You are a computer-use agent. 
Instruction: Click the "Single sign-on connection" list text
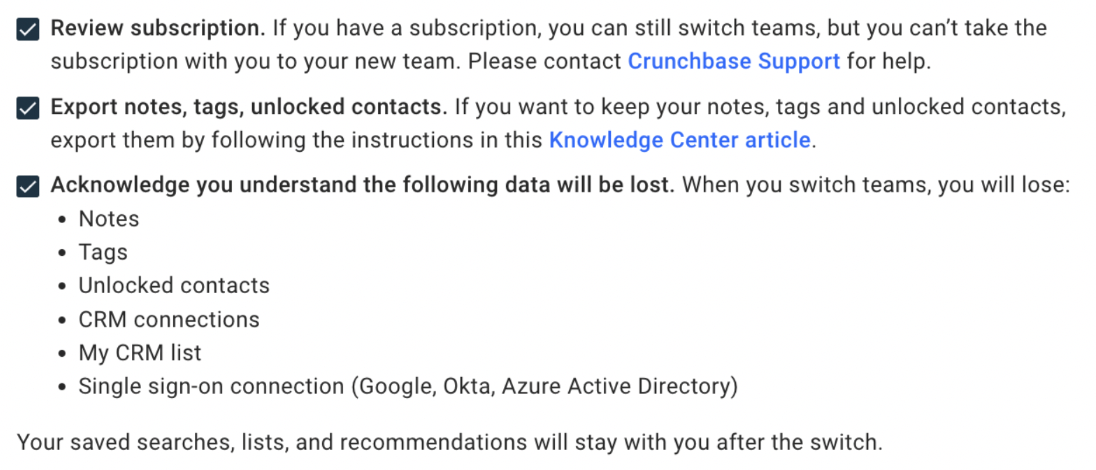(208, 385)
